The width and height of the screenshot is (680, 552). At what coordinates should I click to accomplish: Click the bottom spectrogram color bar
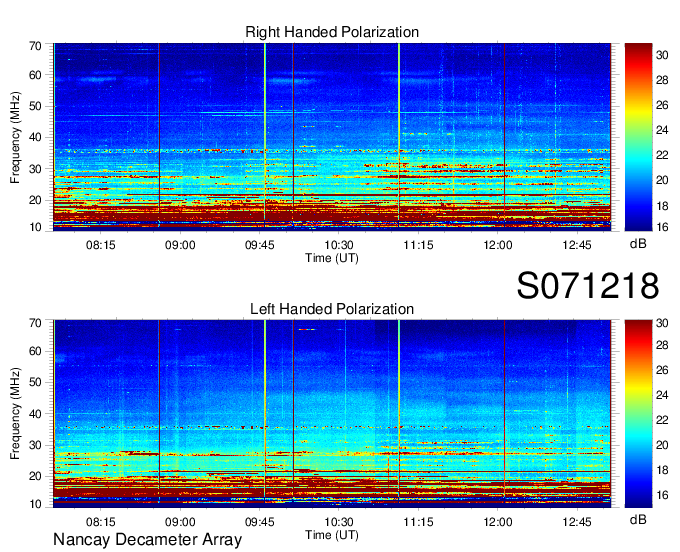[x=638, y=414]
